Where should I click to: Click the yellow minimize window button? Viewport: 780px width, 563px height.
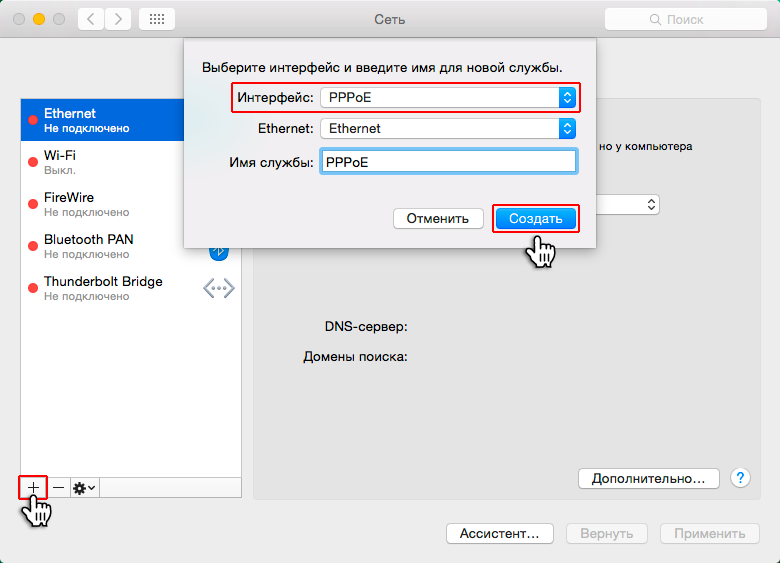tap(39, 19)
